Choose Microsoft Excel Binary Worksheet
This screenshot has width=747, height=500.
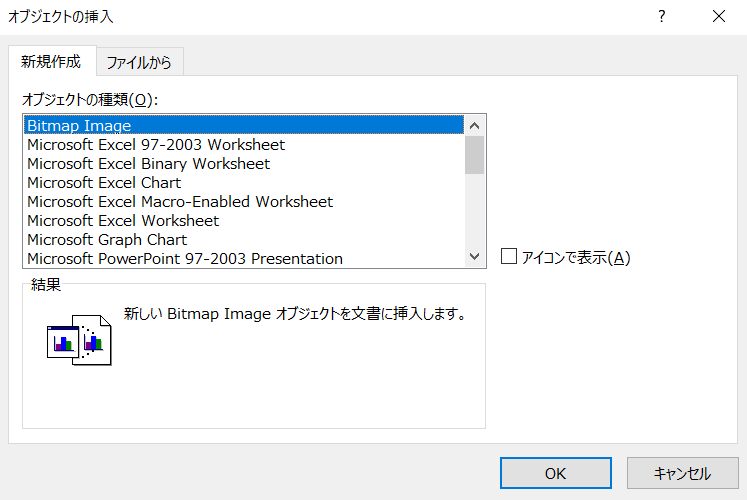tap(244, 163)
